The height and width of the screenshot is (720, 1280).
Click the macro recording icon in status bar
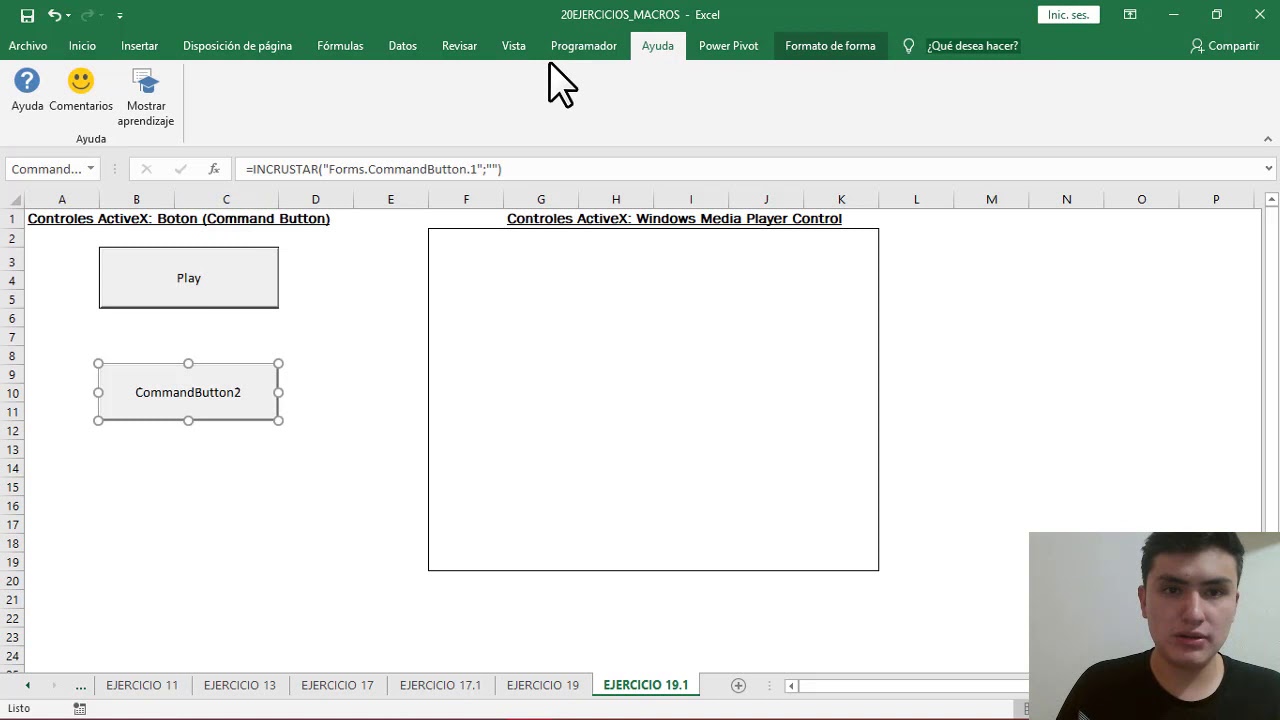pos(80,709)
